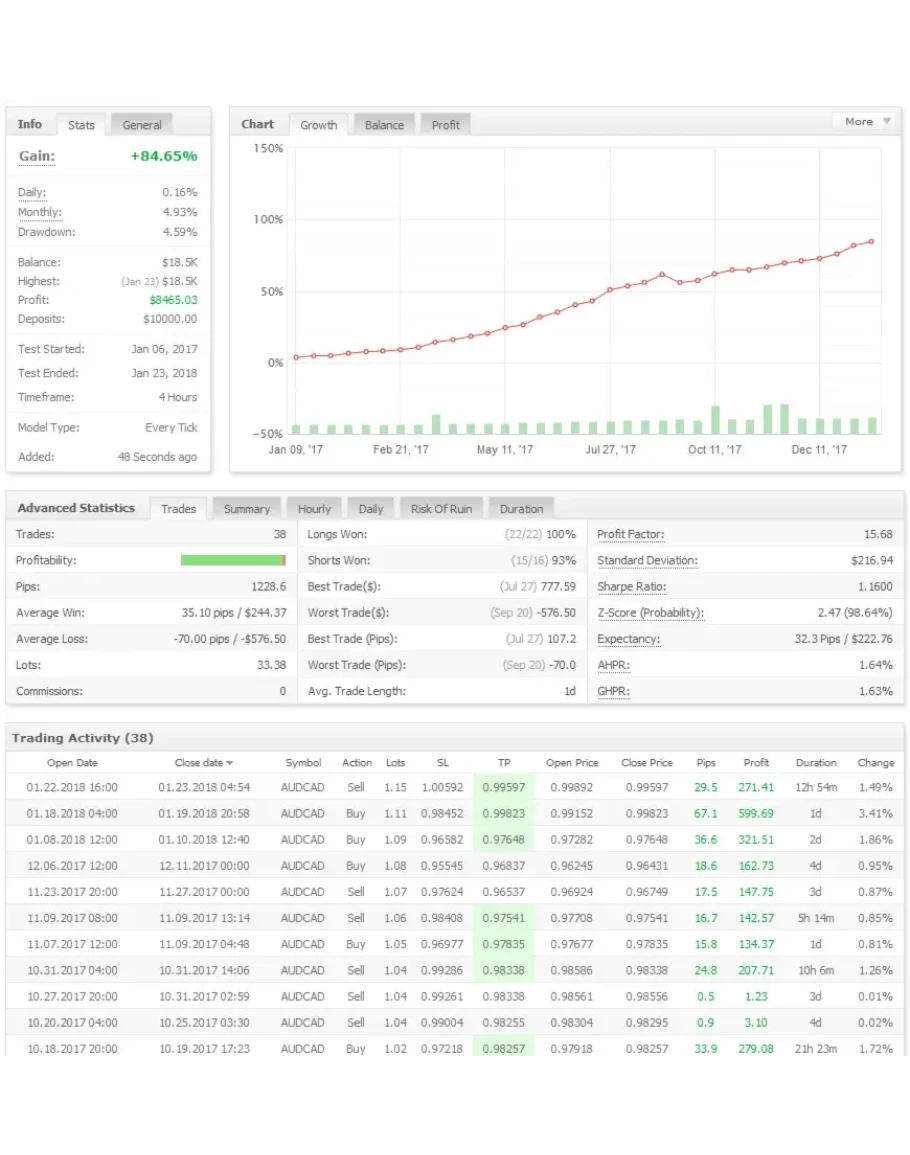Sort trading activity by Profit column
The image size is (910, 1155).
[x=756, y=763]
